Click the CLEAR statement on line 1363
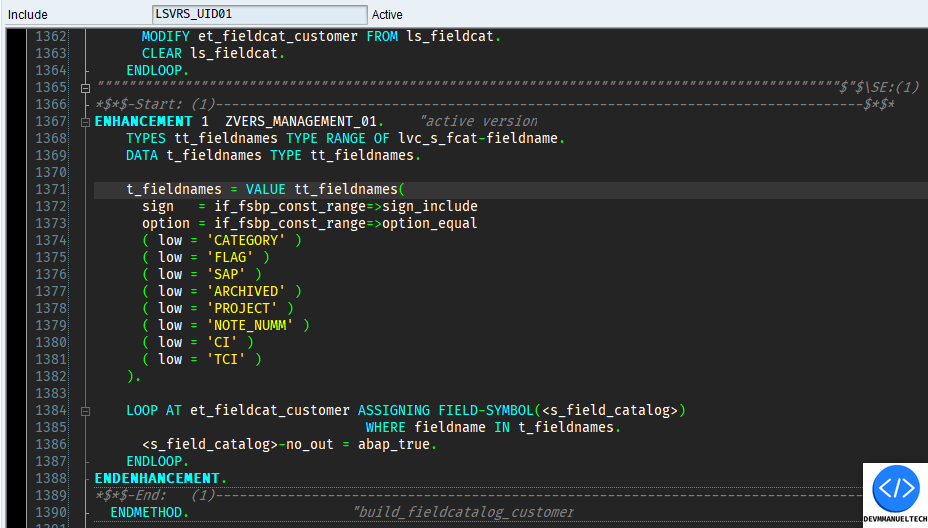928x528 pixels. [x=162, y=53]
